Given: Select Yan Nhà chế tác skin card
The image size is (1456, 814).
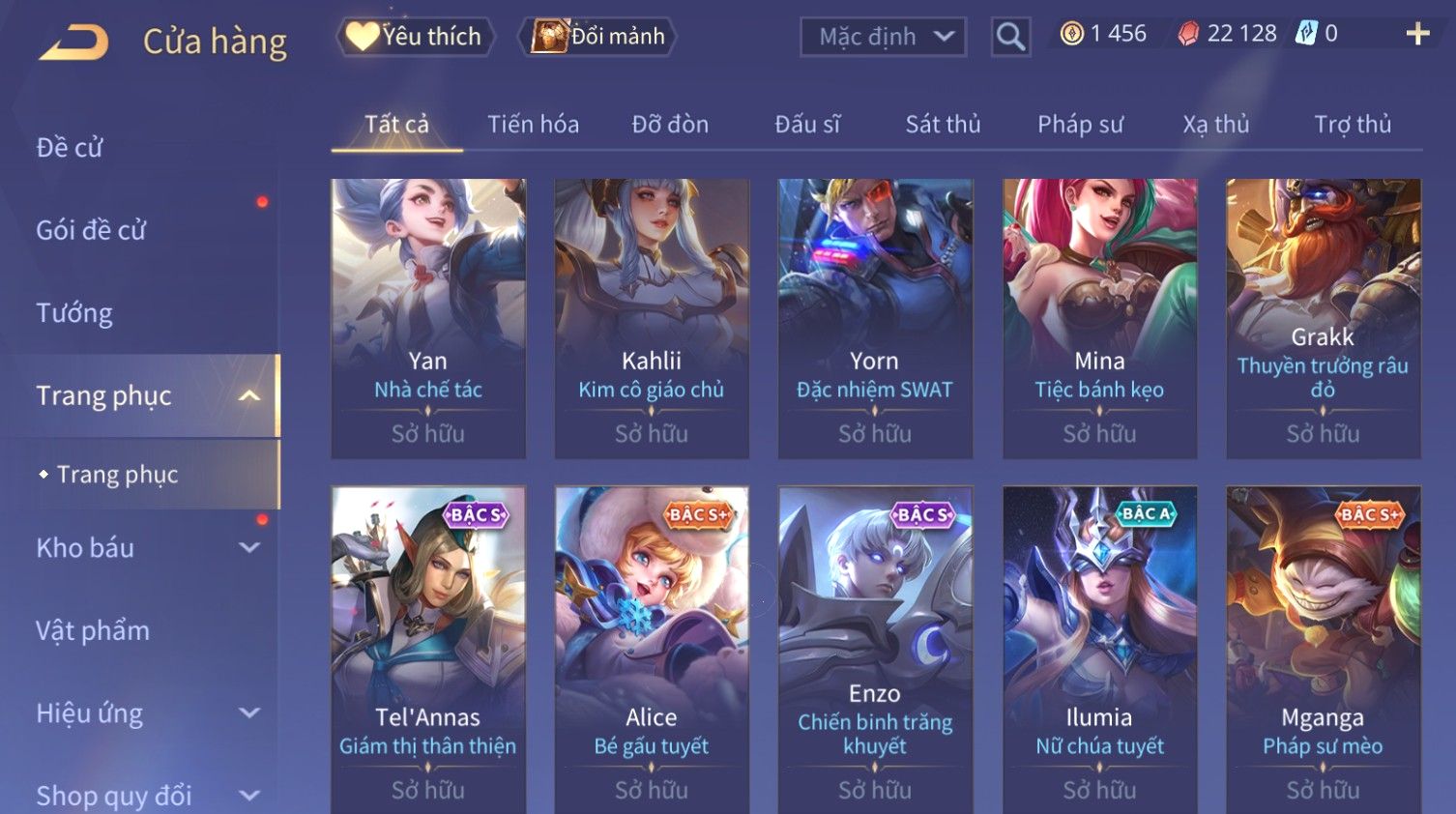Looking at the screenshot, I should 428,318.
